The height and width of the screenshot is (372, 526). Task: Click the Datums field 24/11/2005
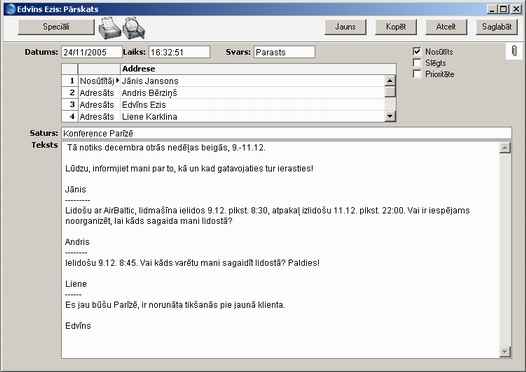coord(92,52)
